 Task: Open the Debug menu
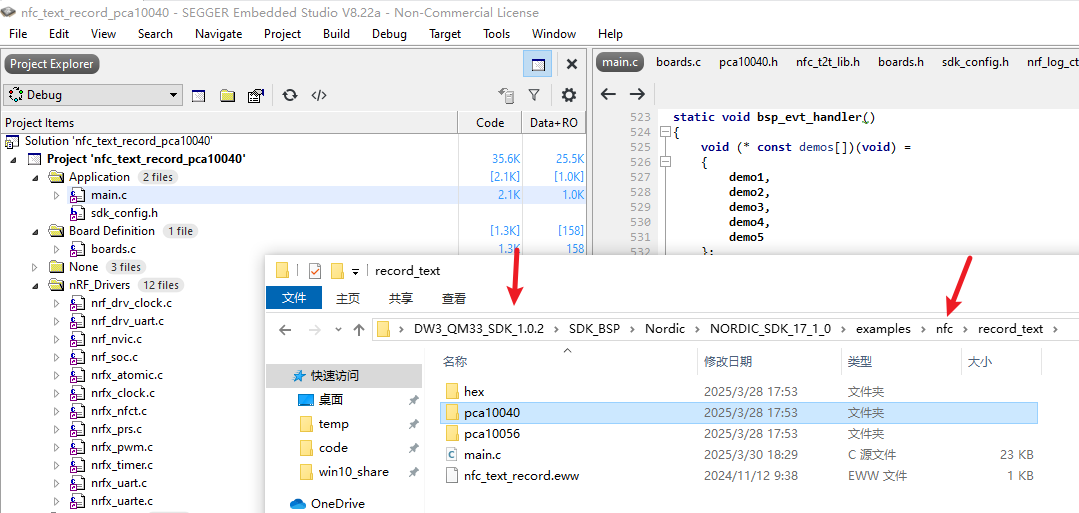(389, 34)
